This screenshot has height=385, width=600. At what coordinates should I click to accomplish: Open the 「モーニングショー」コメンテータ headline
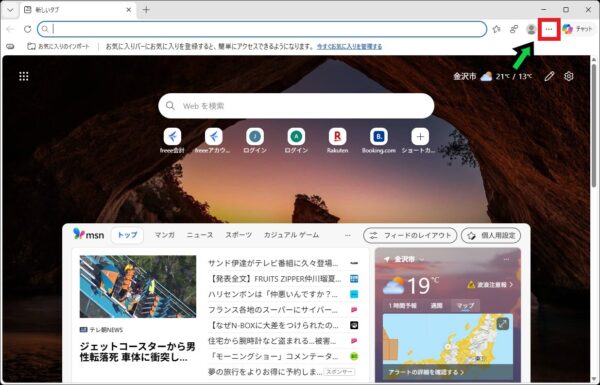[x=273, y=356]
